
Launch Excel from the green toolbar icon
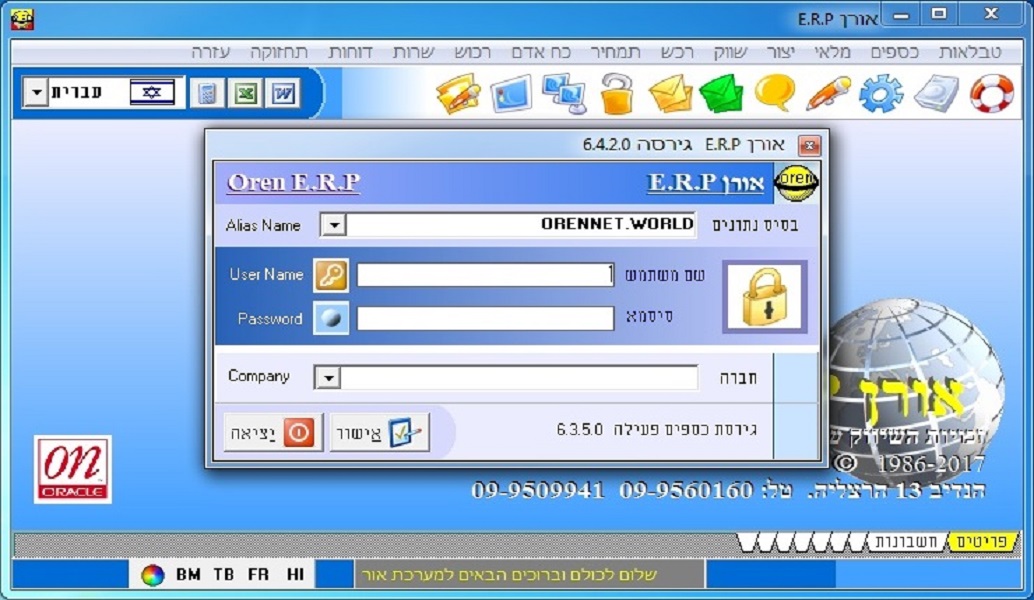click(245, 93)
